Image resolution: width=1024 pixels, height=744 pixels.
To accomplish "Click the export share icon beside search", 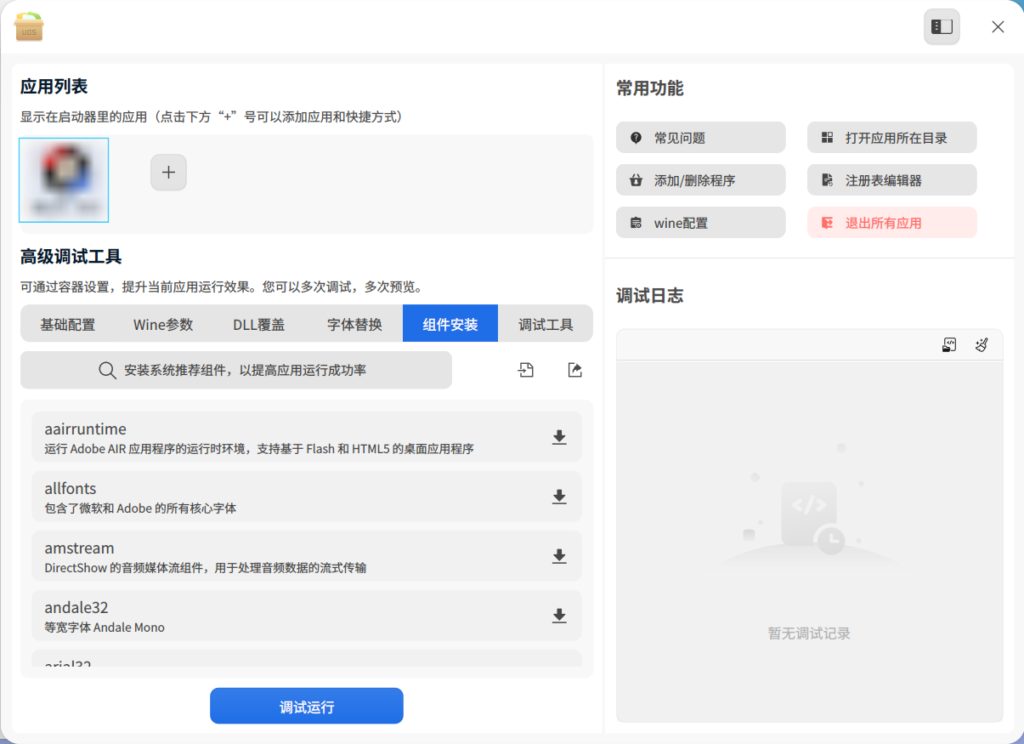I will (x=575, y=370).
